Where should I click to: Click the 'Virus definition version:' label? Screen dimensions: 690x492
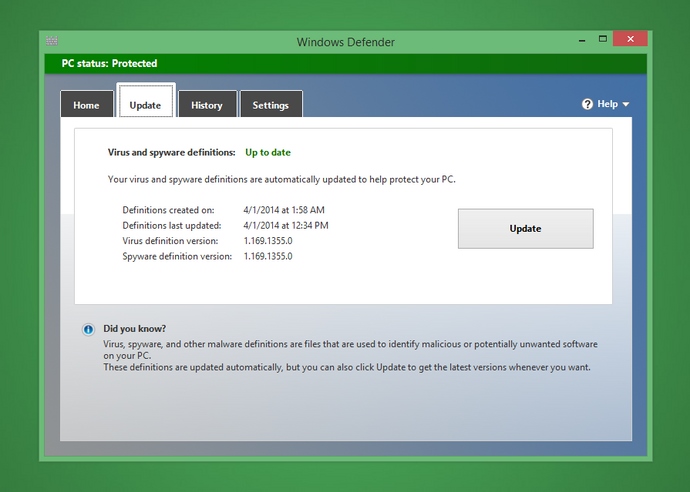170,241
